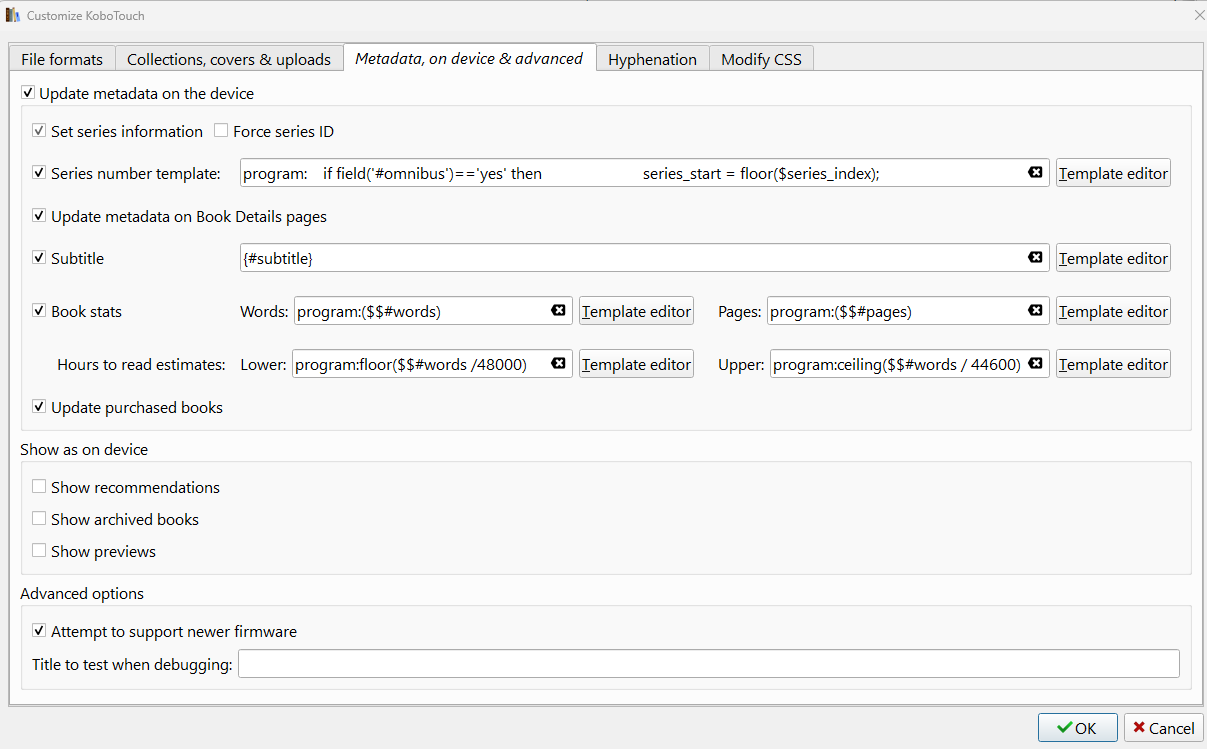
Task: Clear the Subtitle template field
Action: tap(1035, 258)
